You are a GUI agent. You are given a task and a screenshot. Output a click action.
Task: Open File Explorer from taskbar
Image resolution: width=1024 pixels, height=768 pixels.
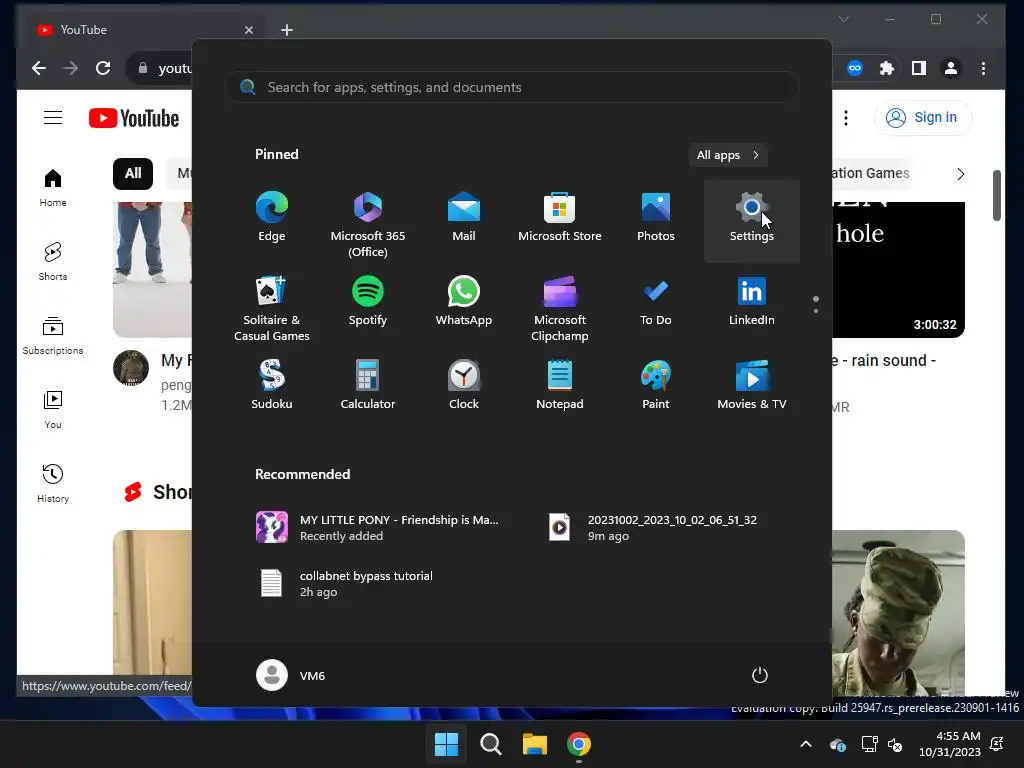534,744
